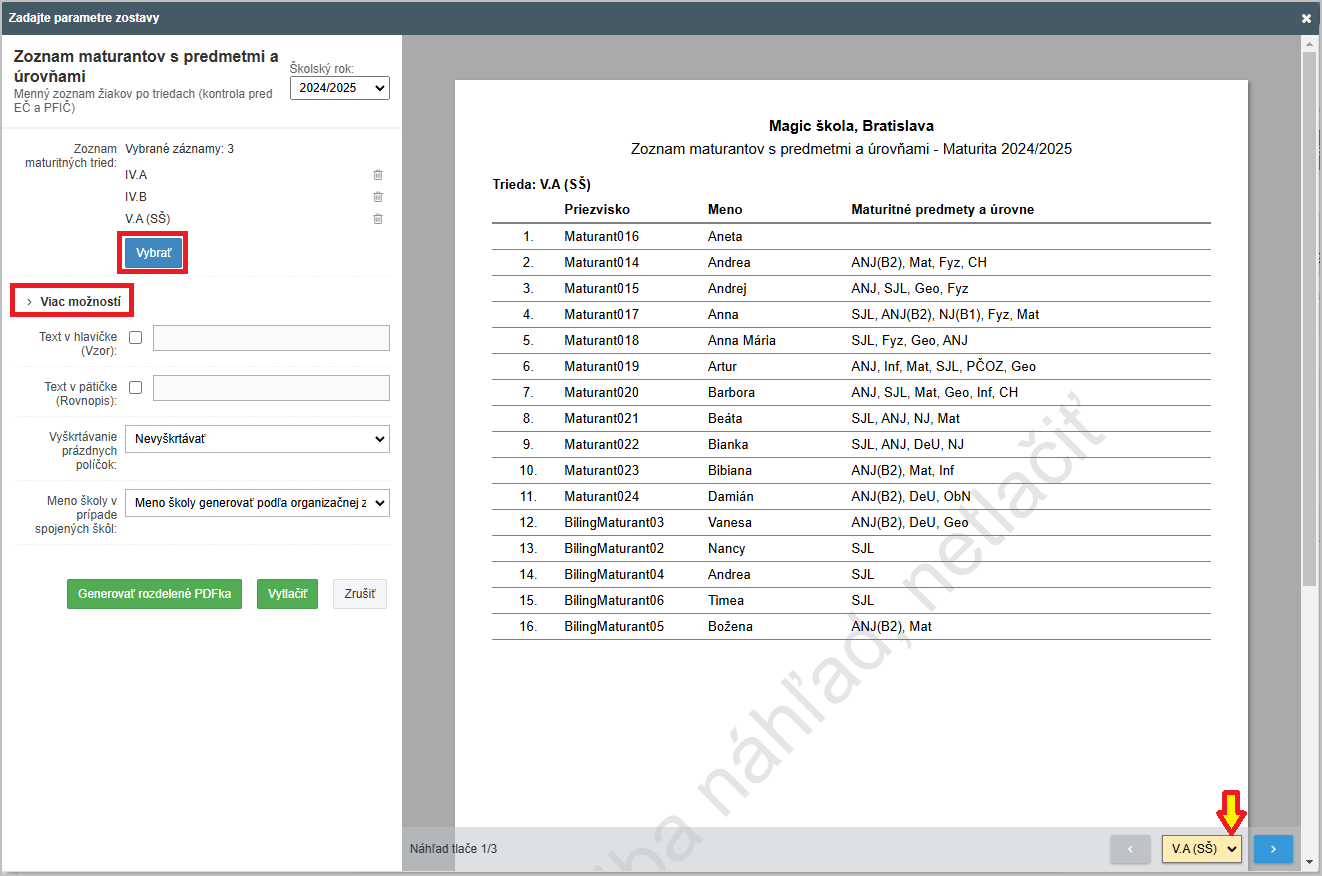Open the V.A (SŠ) class preview selector
This screenshot has width=1322, height=876.
[x=1201, y=849]
